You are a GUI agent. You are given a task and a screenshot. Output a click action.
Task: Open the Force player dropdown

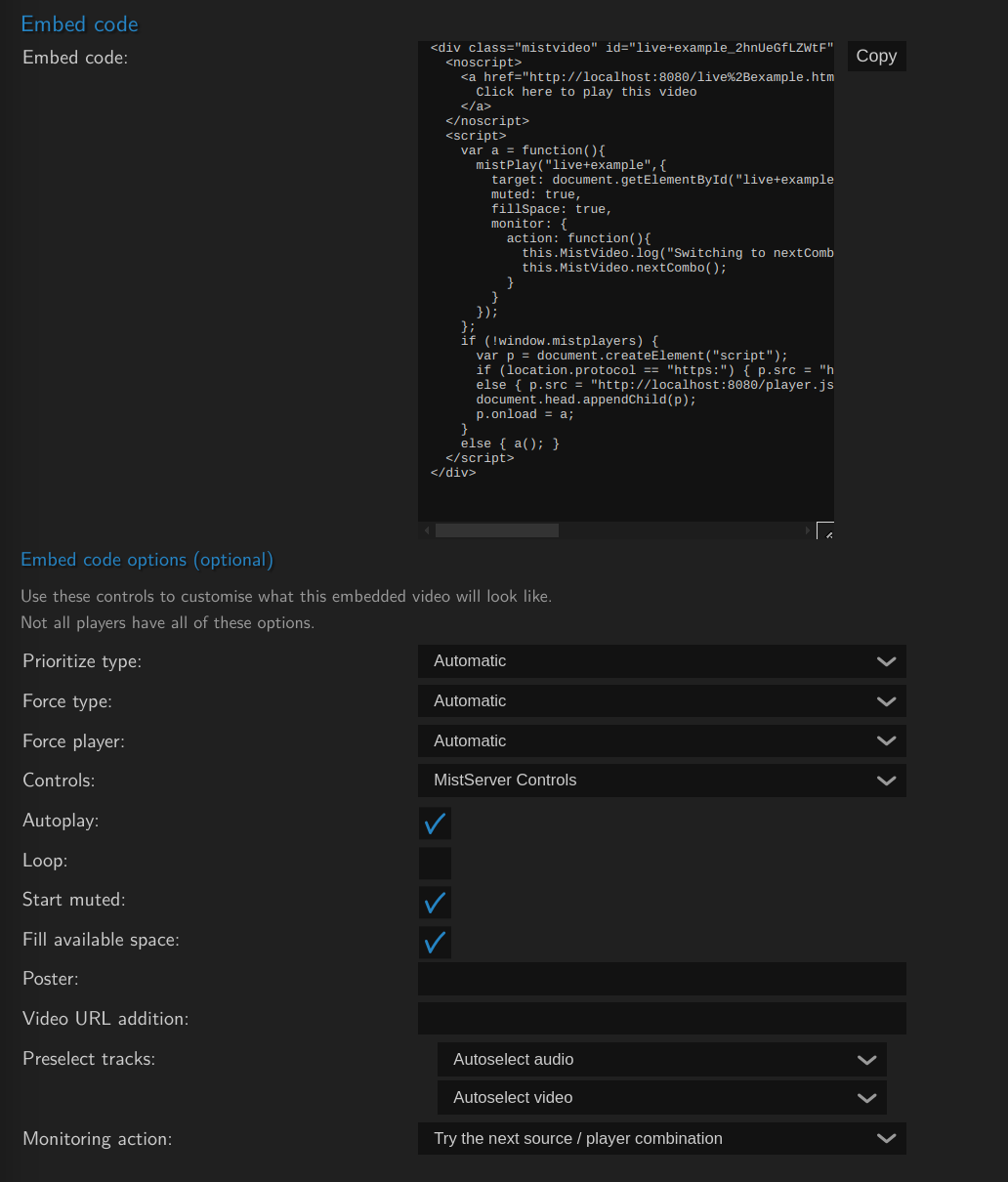661,740
